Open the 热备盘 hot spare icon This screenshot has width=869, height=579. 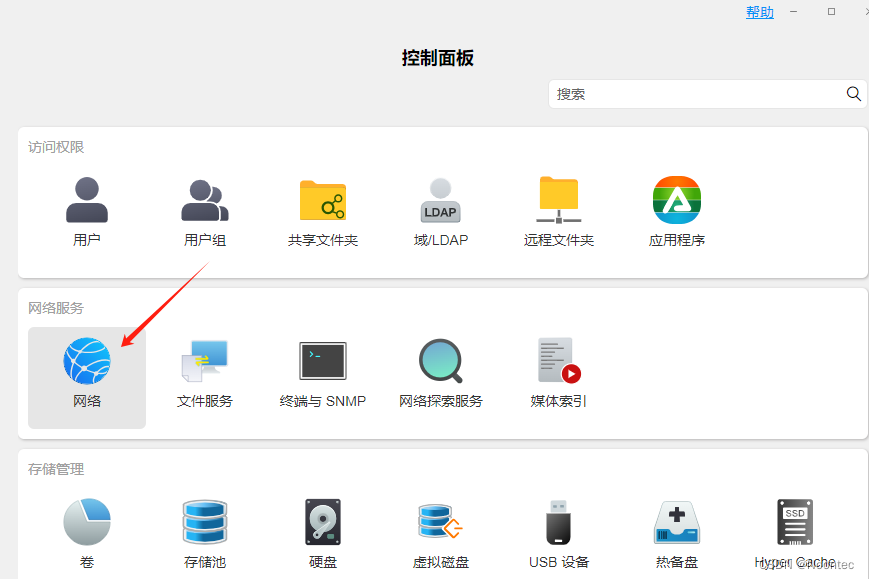click(677, 522)
